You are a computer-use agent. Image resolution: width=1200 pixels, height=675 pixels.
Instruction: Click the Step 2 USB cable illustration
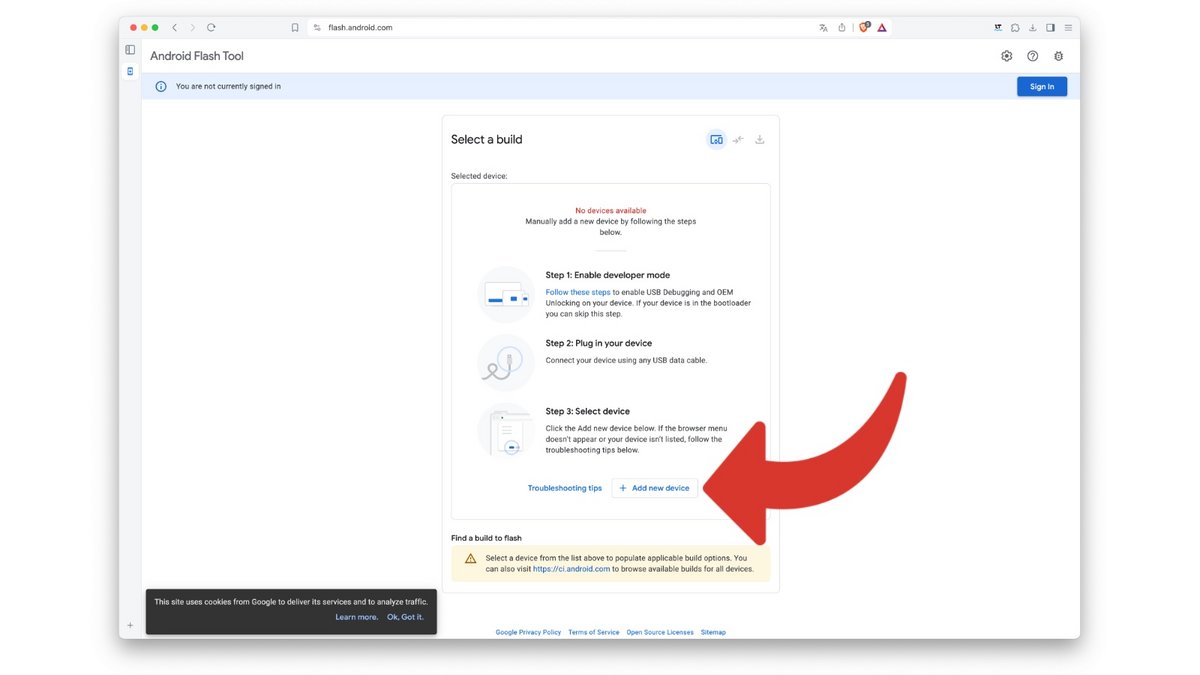tap(506, 363)
